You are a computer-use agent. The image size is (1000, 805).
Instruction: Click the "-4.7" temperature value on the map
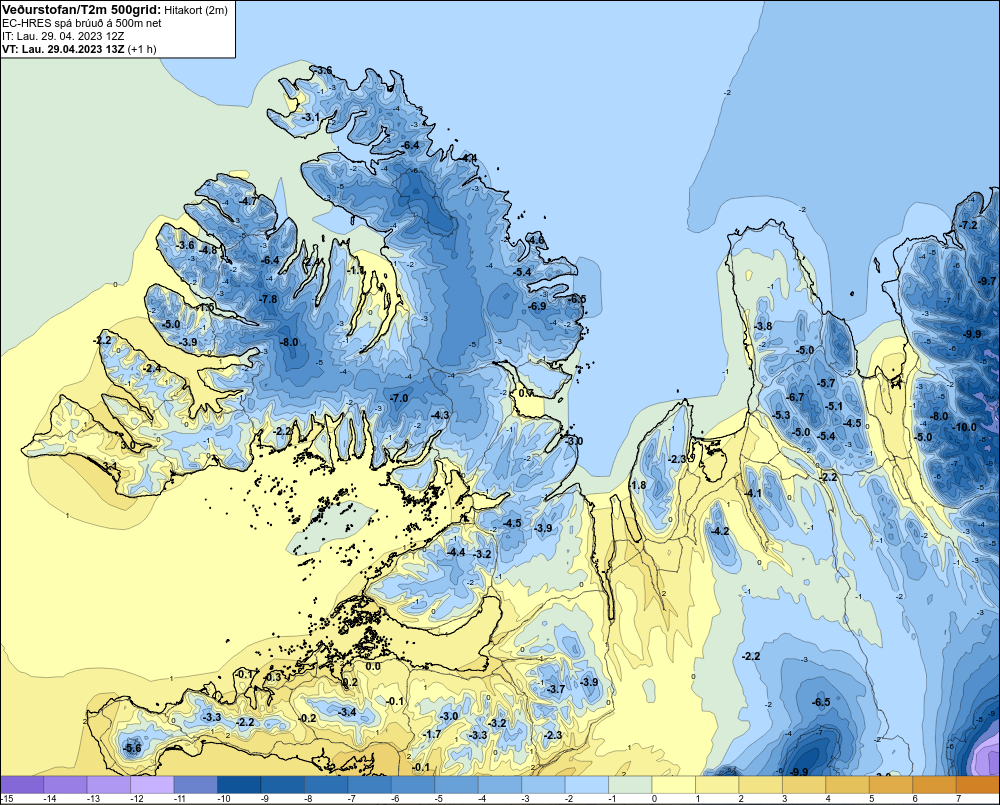(x=247, y=201)
